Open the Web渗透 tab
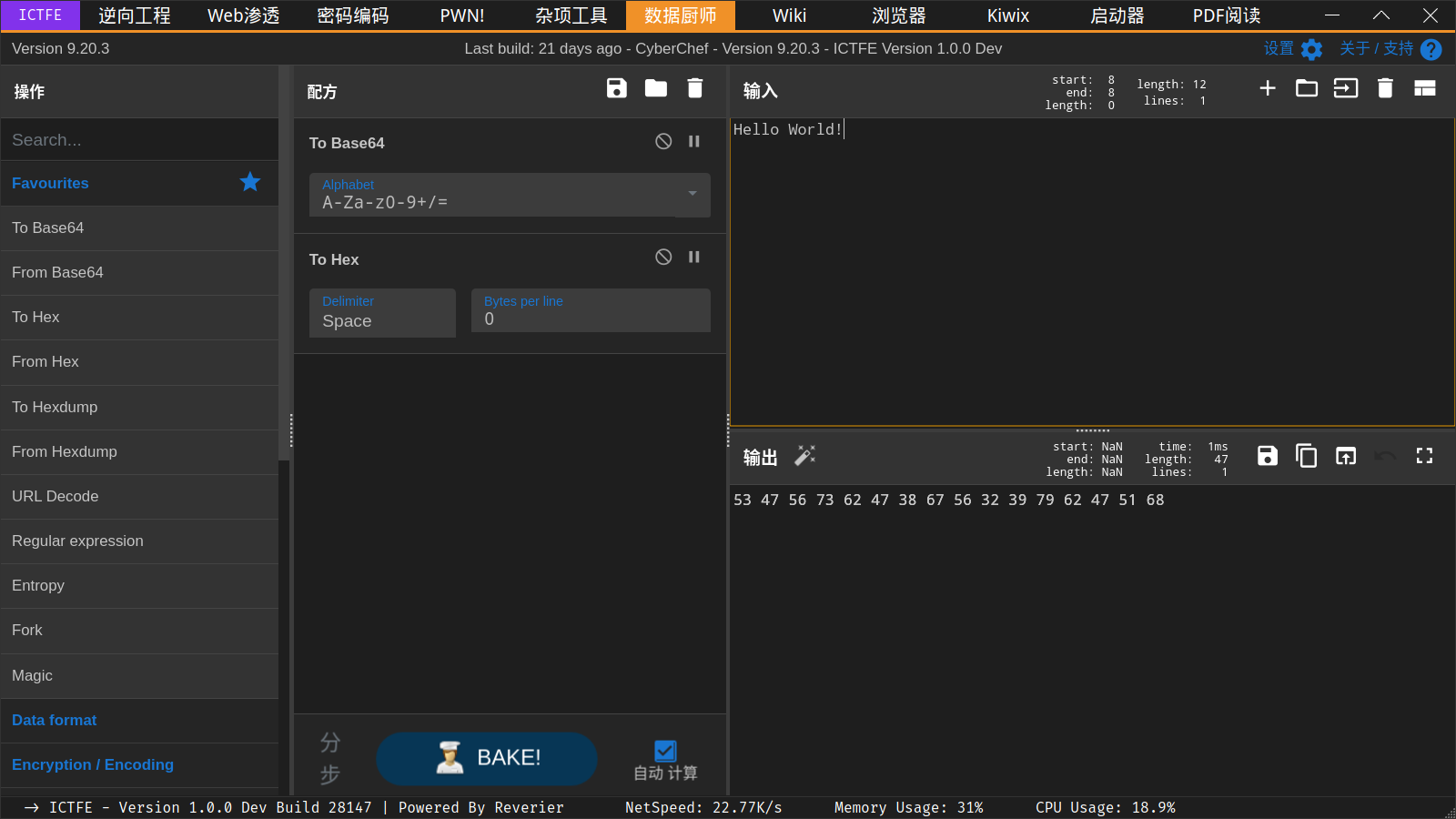1456x819 pixels. pyautogui.click(x=244, y=15)
